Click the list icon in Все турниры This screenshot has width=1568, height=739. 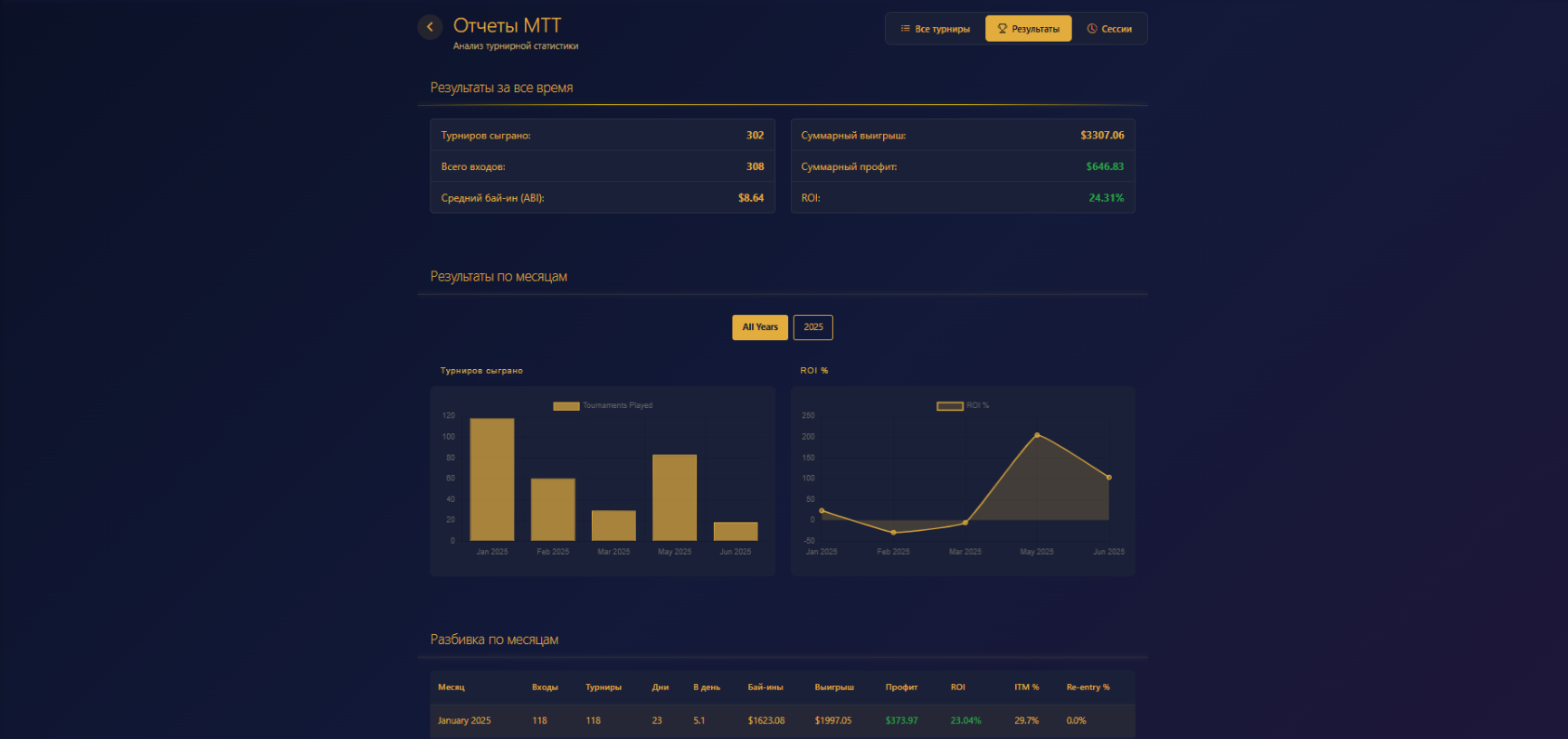[x=905, y=29]
